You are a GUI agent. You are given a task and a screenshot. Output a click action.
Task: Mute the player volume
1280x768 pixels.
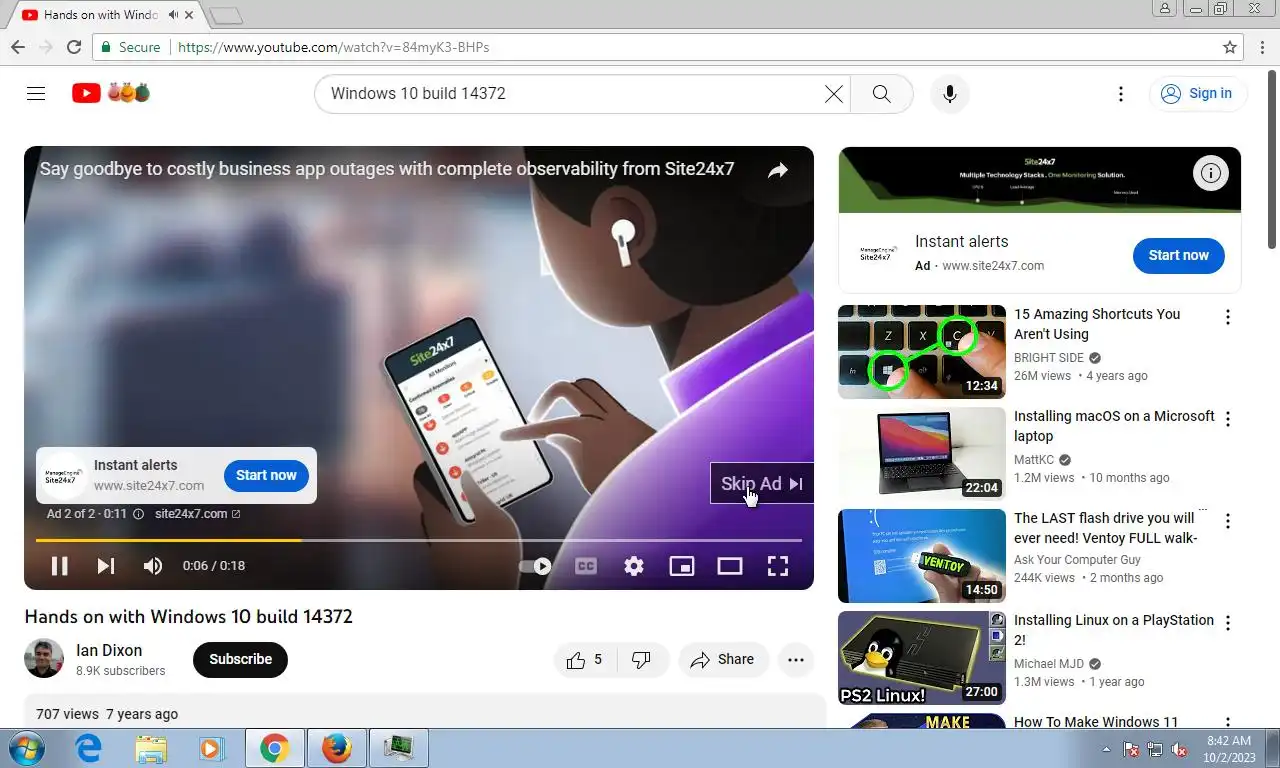point(153,566)
